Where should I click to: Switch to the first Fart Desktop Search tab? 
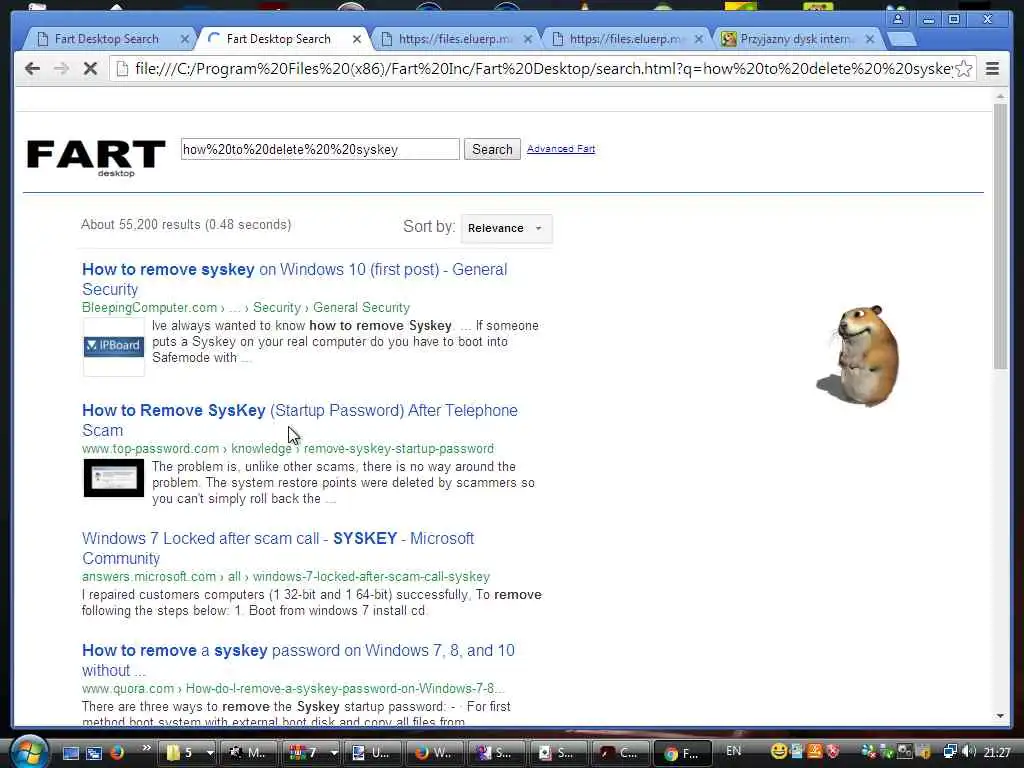[106, 39]
